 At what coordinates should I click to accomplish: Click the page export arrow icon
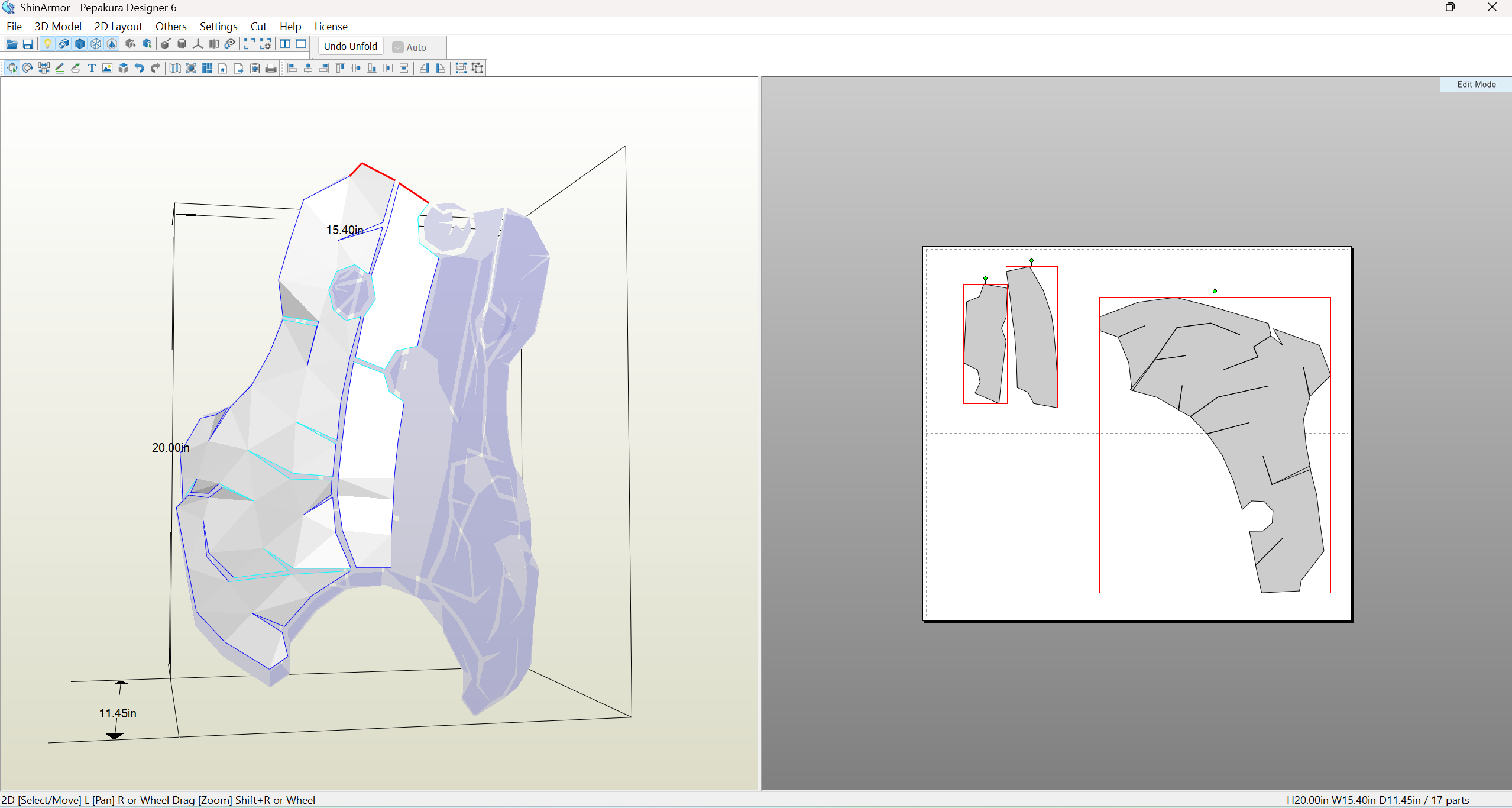click(239, 69)
